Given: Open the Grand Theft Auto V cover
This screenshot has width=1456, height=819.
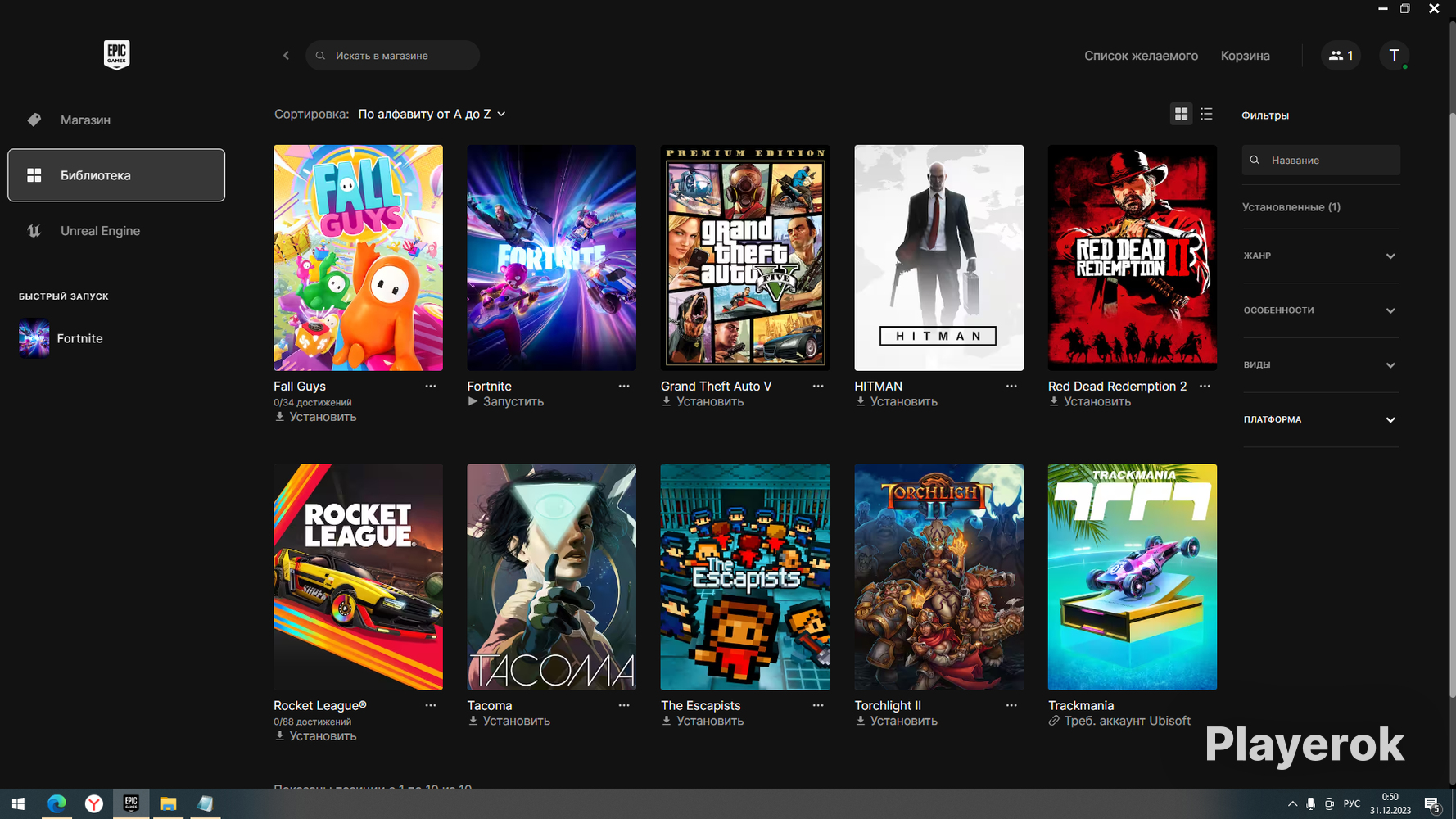Looking at the screenshot, I should (x=745, y=258).
